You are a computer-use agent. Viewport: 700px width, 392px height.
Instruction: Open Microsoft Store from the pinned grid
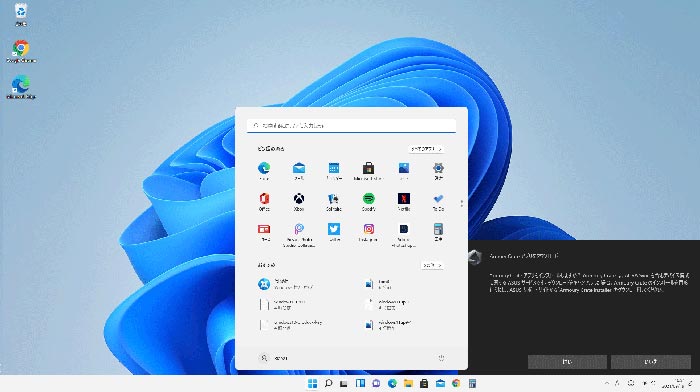(368, 171)
